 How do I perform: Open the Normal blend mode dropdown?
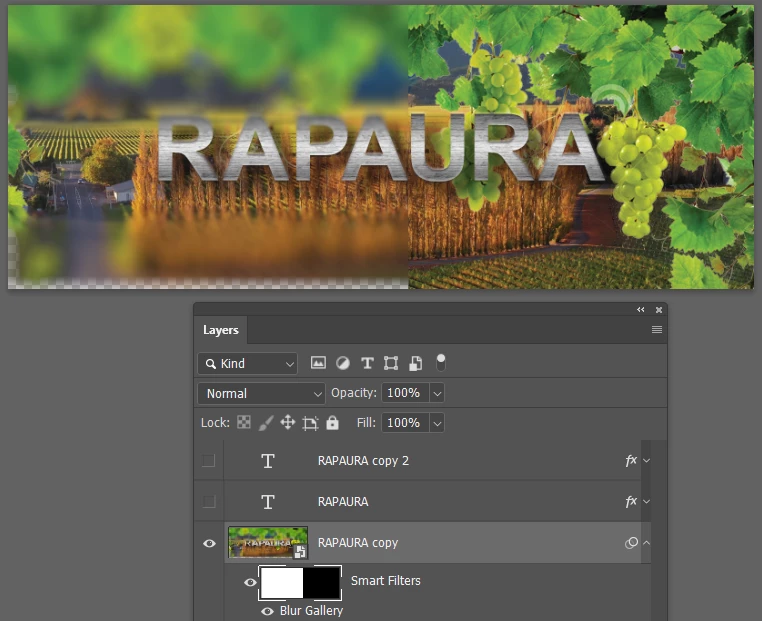[x=261, y=393]
